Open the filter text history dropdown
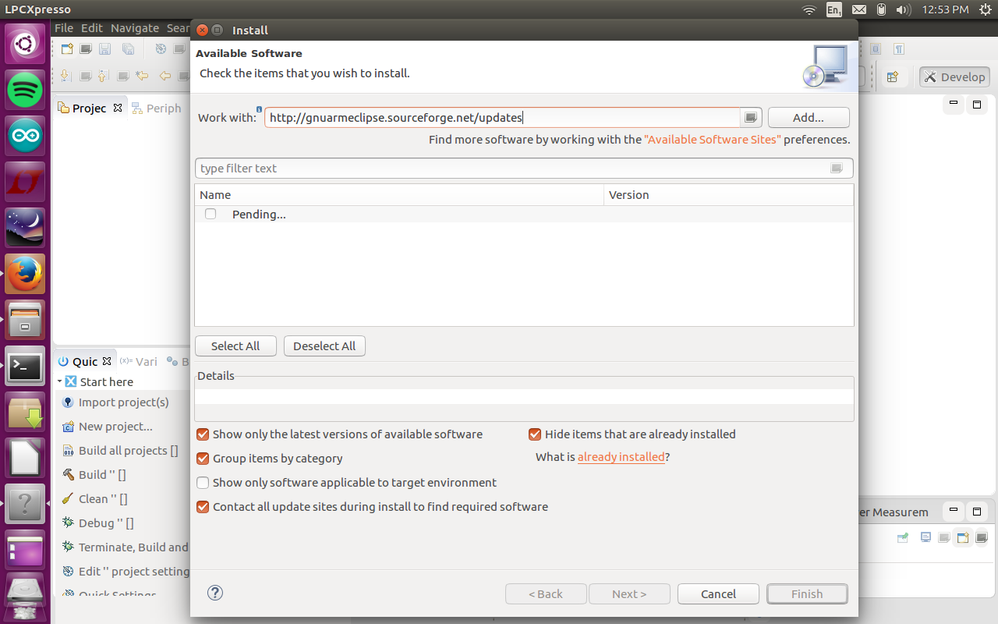The height and width of the screenshot is (624, 998). point(837,168)
